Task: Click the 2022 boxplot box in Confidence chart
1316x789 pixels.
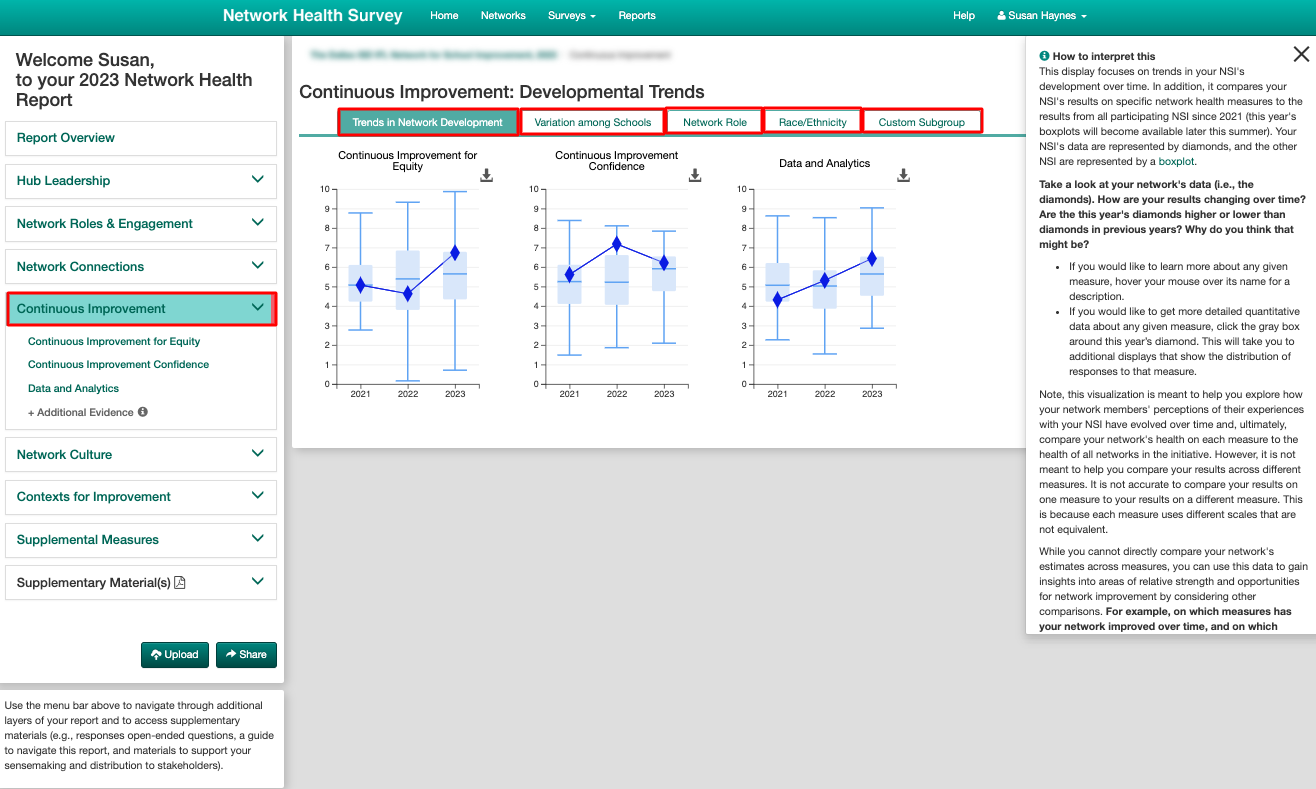Action: click(617, 280)
